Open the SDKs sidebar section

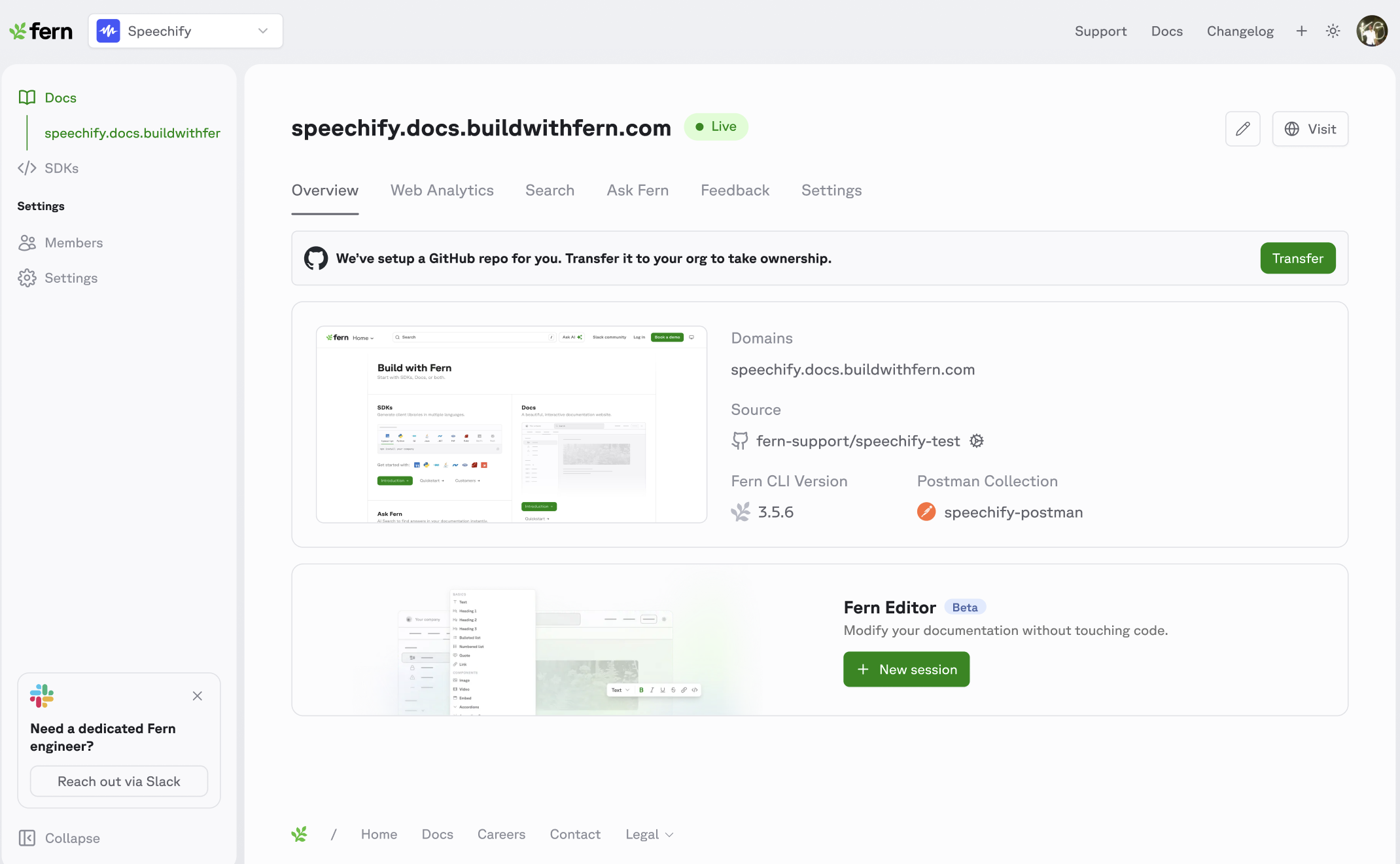[x=61, y=168]
